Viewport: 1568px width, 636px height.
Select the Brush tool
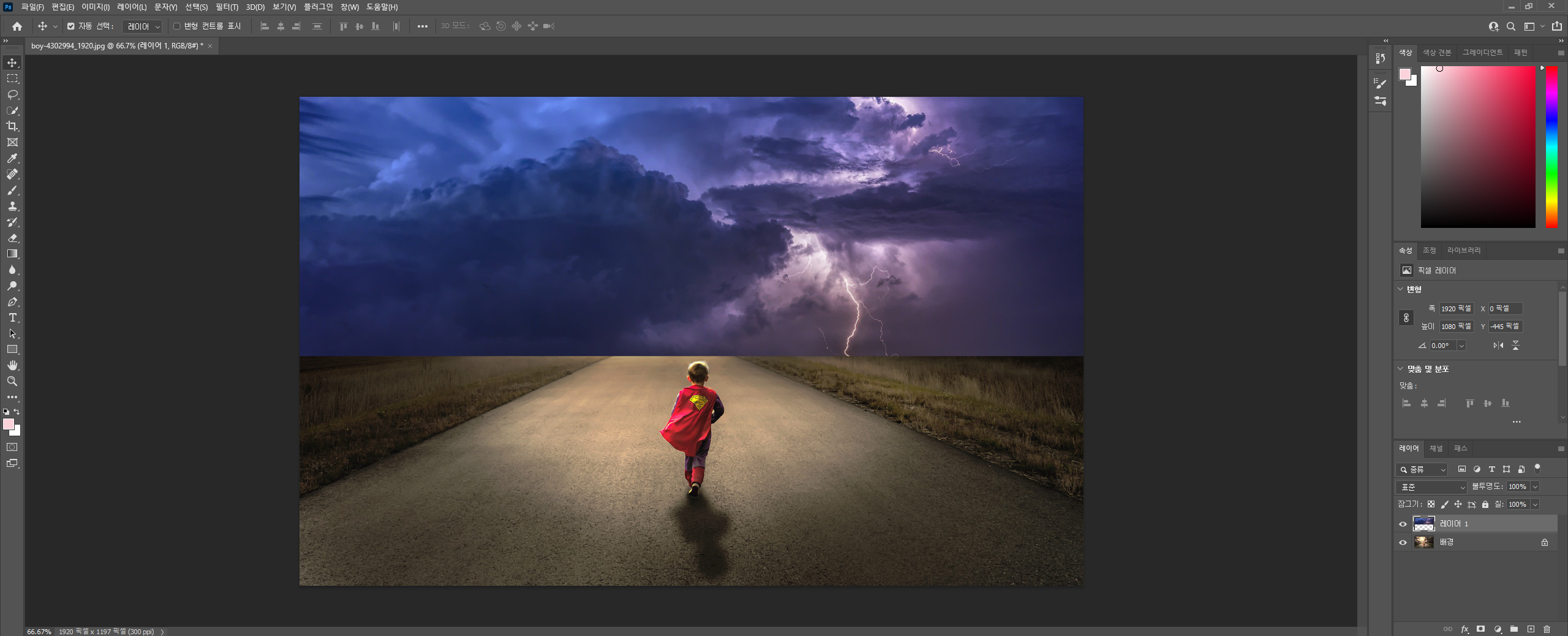[x=12, y=190]
